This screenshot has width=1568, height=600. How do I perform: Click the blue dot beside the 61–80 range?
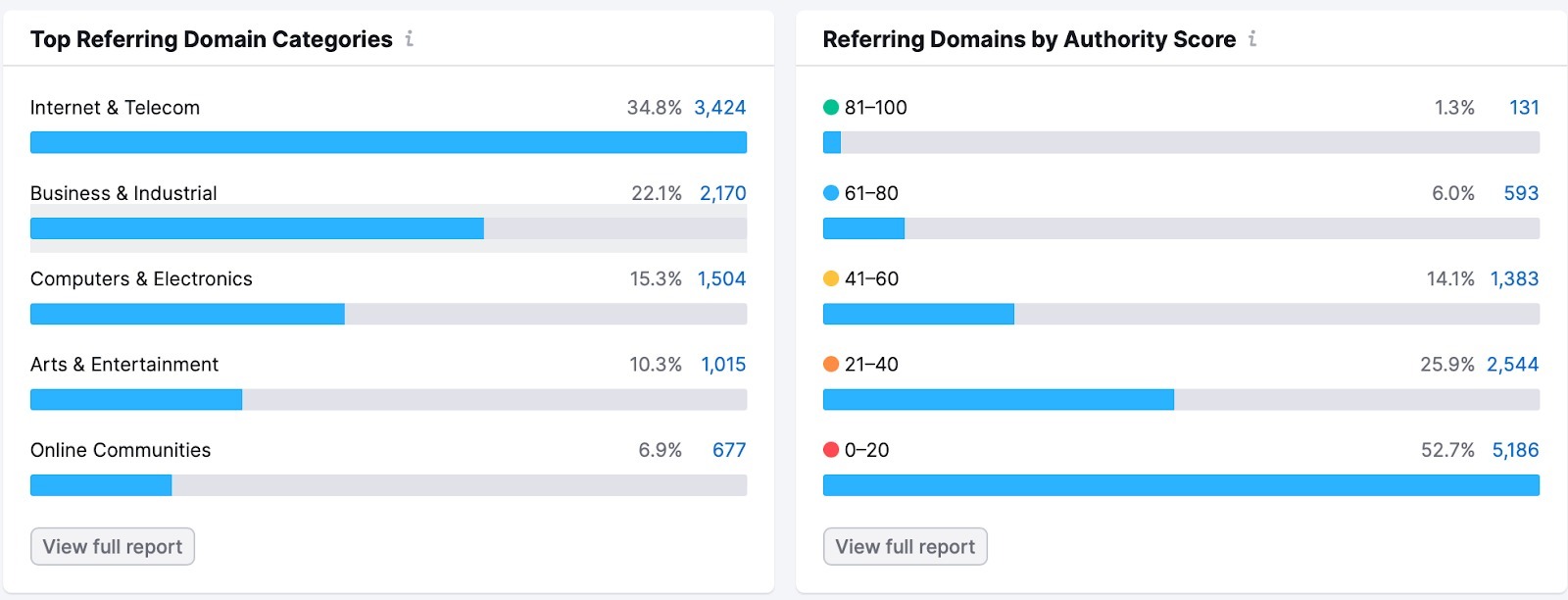point(832,193)
